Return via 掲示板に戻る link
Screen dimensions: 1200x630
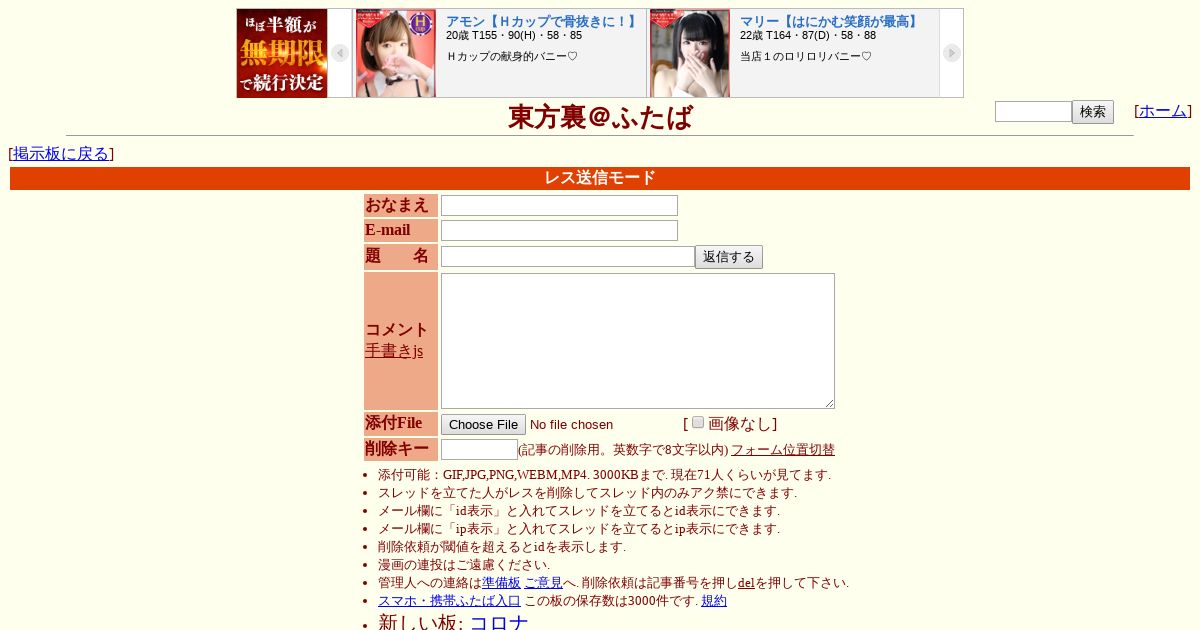click(61, 154)
